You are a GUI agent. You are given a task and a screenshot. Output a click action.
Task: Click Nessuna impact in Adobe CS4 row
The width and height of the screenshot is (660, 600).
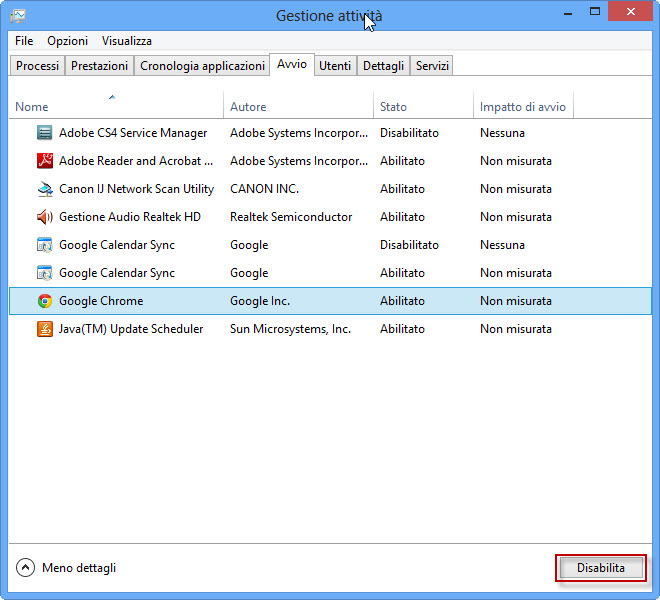(x=502, y=133)
